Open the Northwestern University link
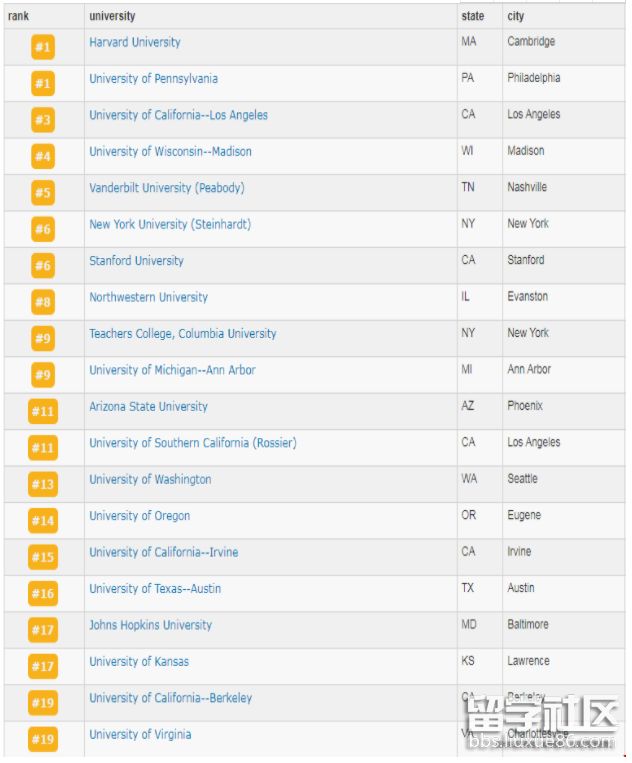The image size is (632, 763). coord(148,297)
